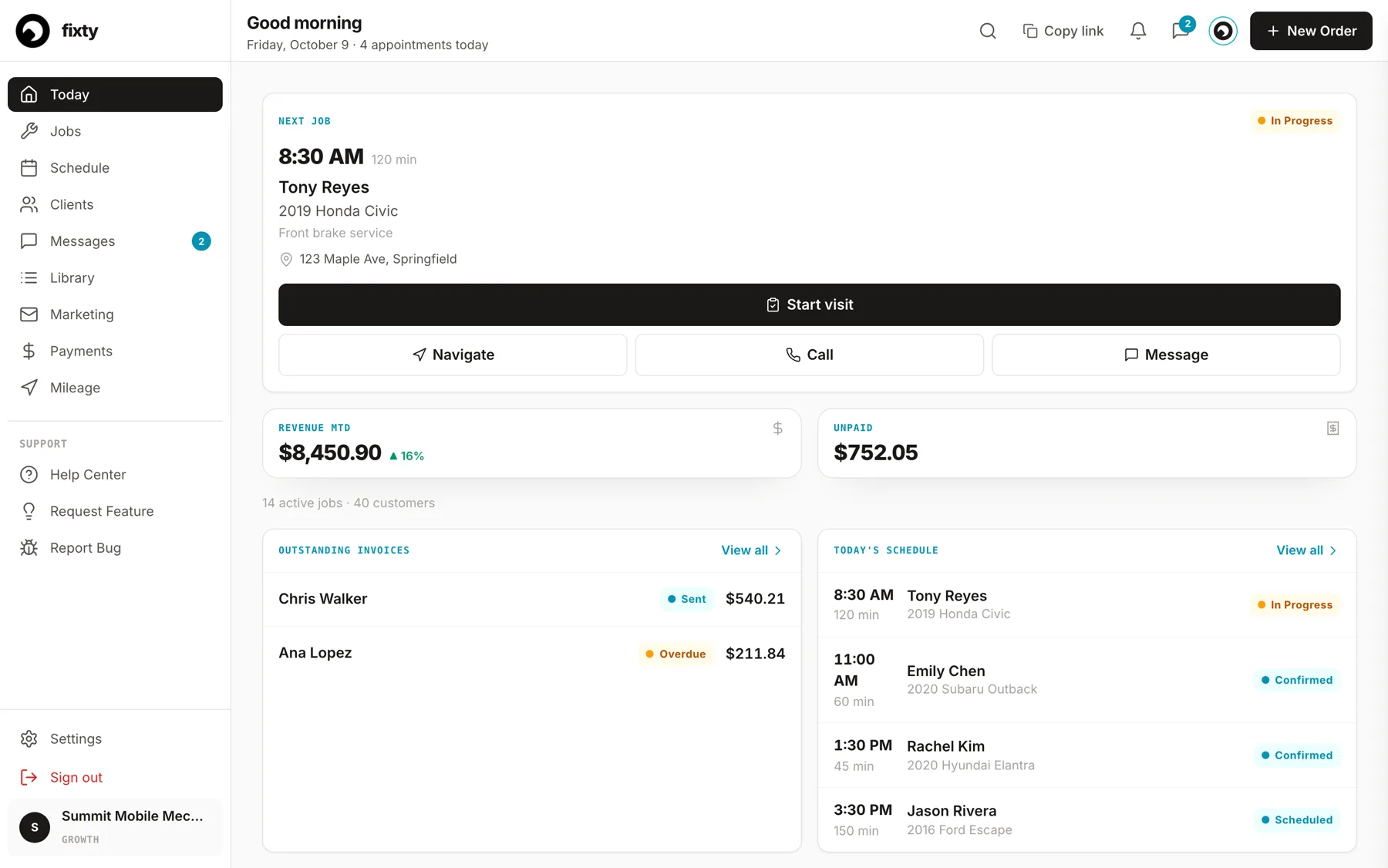Open Rachel Kim's 1:30 PM appointment
Viewport: 1388px width, 868px height.
1086,755
